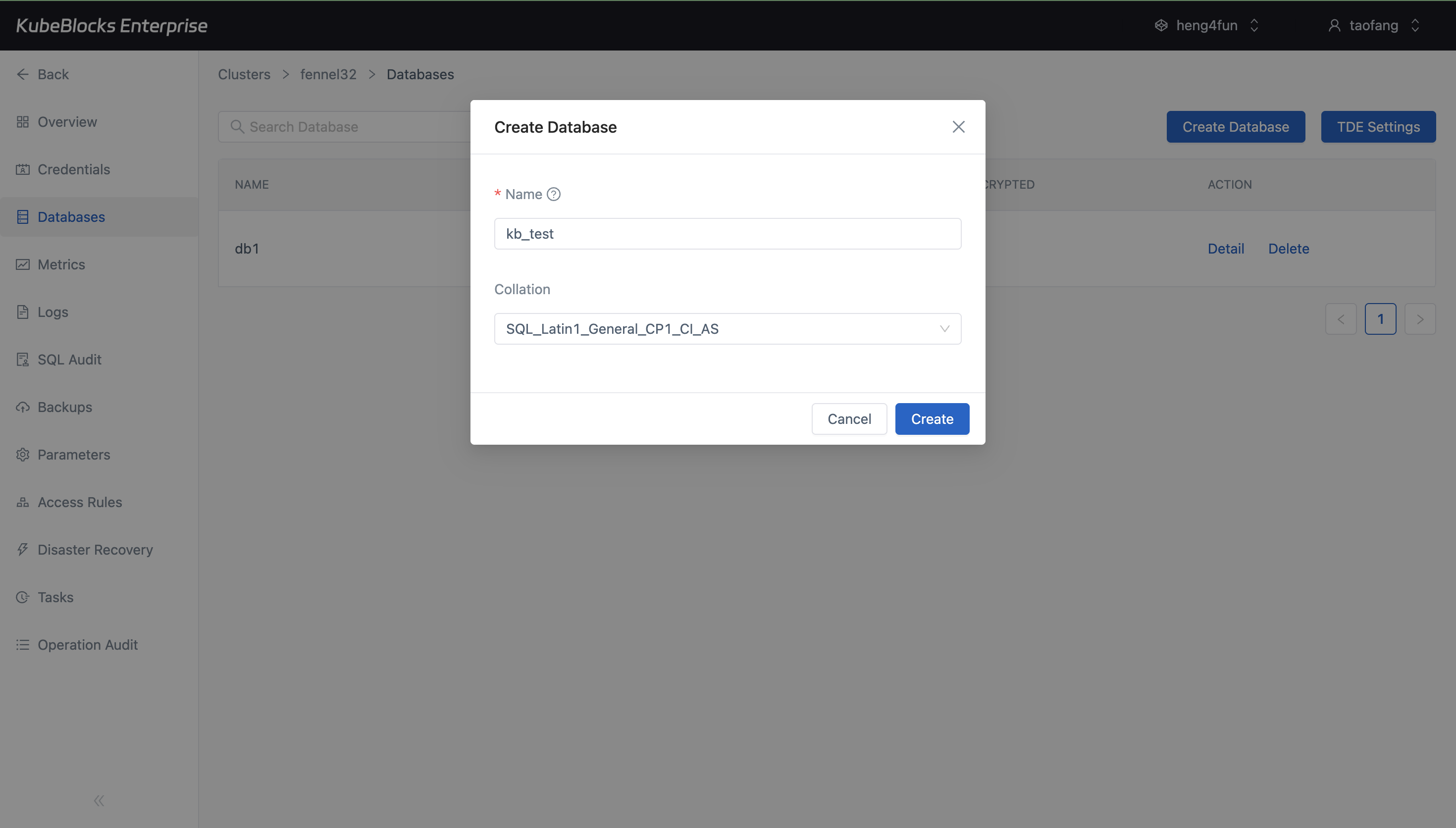
Task: Click the database Name input field
Action: click(727, 234)
